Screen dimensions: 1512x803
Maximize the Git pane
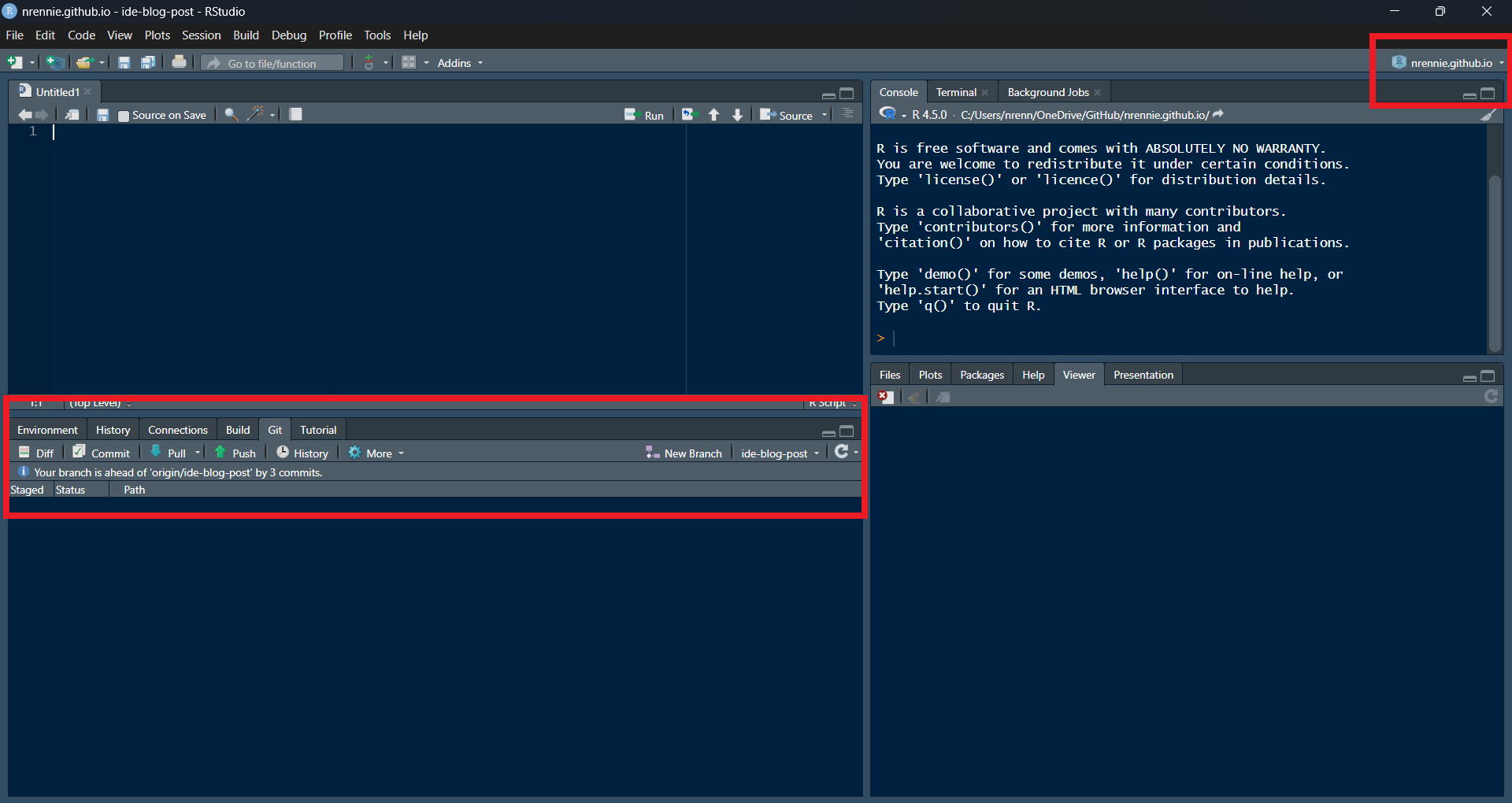coord(847,432)
